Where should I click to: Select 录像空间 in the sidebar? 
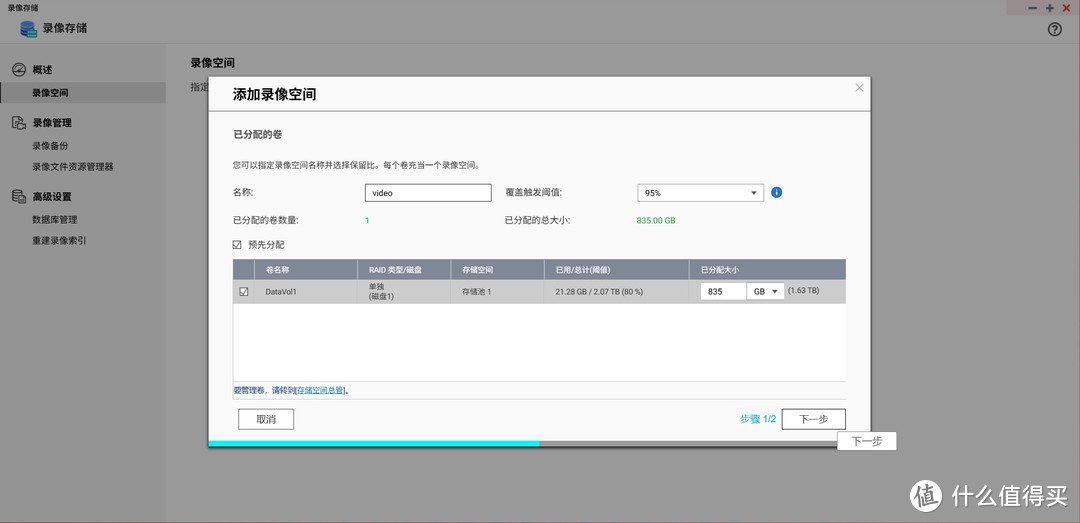(83, 92)
